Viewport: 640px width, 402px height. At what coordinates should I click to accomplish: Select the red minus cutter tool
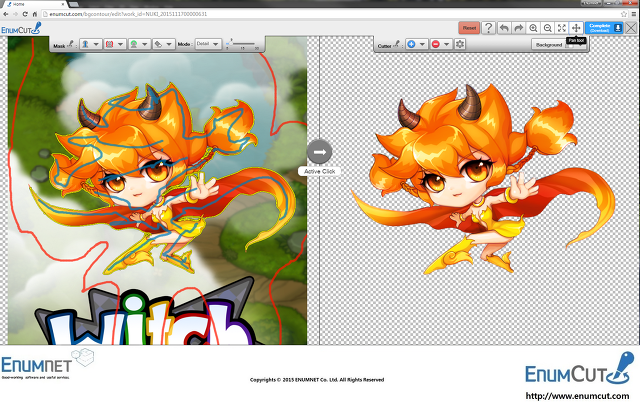pos(436,44)
